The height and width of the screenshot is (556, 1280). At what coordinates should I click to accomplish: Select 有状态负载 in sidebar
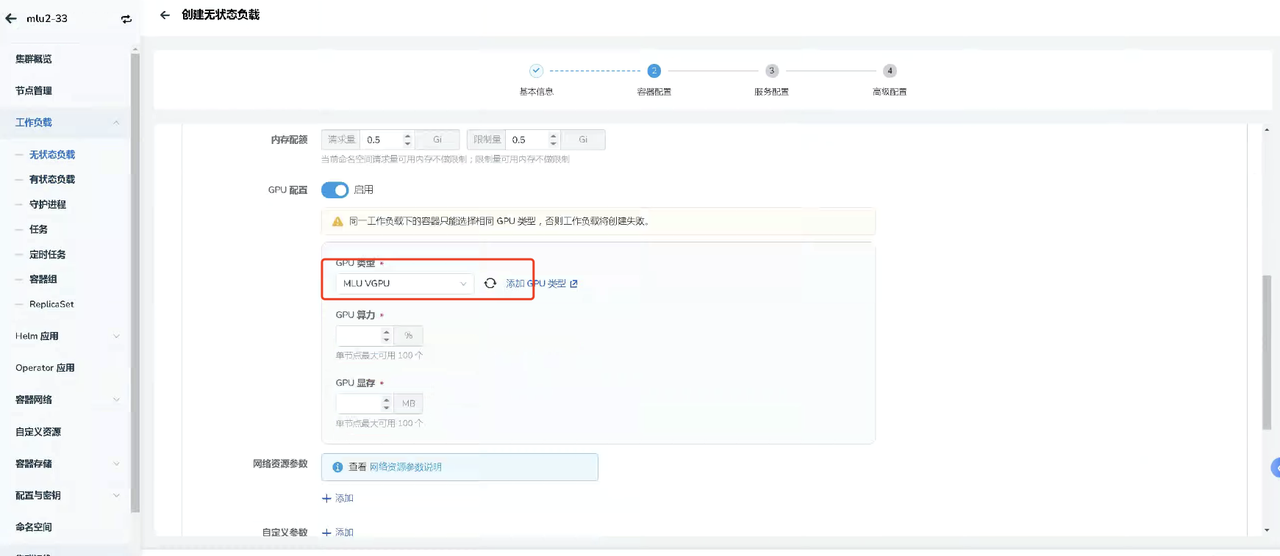pyautogui.click(x=52, y=180)
